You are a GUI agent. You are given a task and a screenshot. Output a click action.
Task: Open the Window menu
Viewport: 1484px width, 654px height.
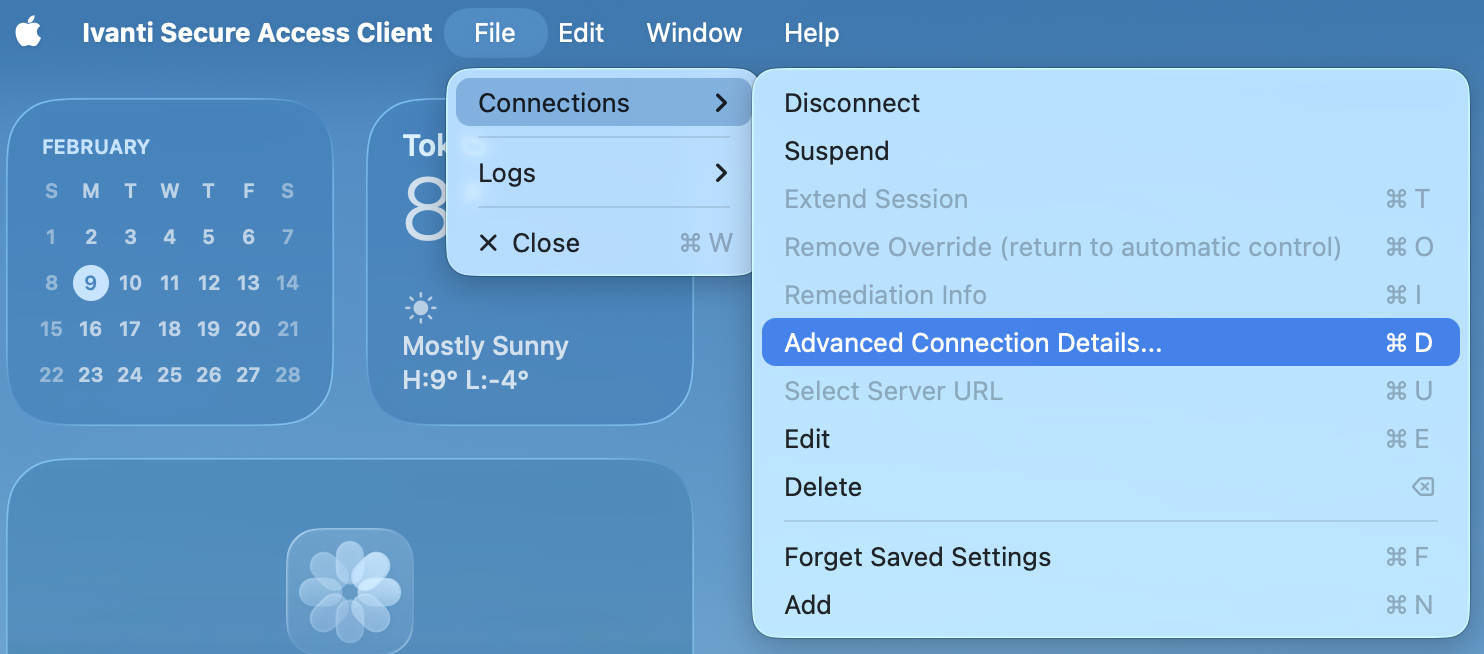pos(694,33)
